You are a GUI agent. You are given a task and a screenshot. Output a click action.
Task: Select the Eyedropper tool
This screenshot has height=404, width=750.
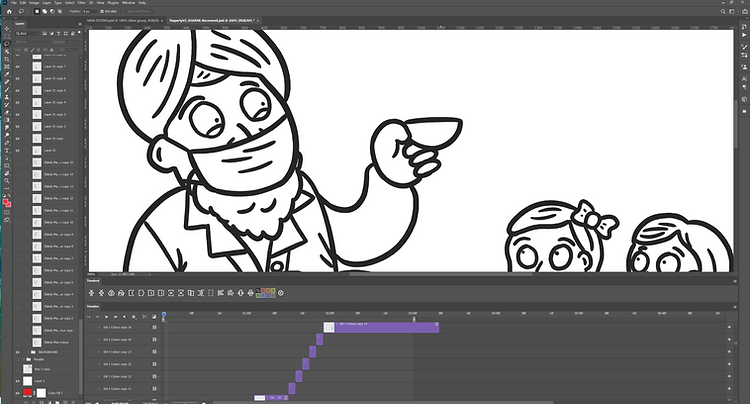[7, 75]
